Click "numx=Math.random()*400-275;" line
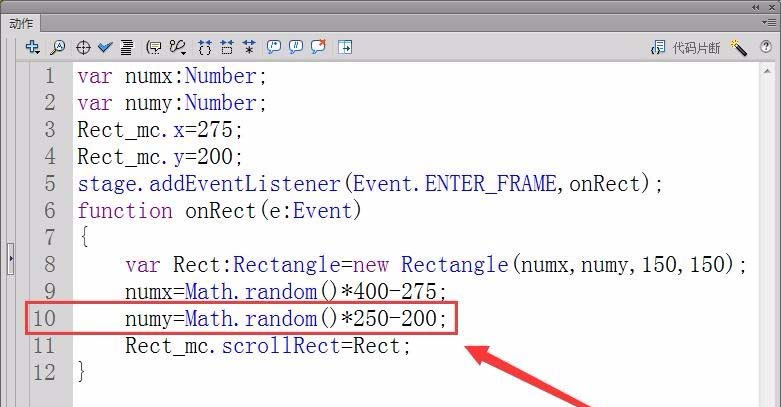 coord(286,291)
